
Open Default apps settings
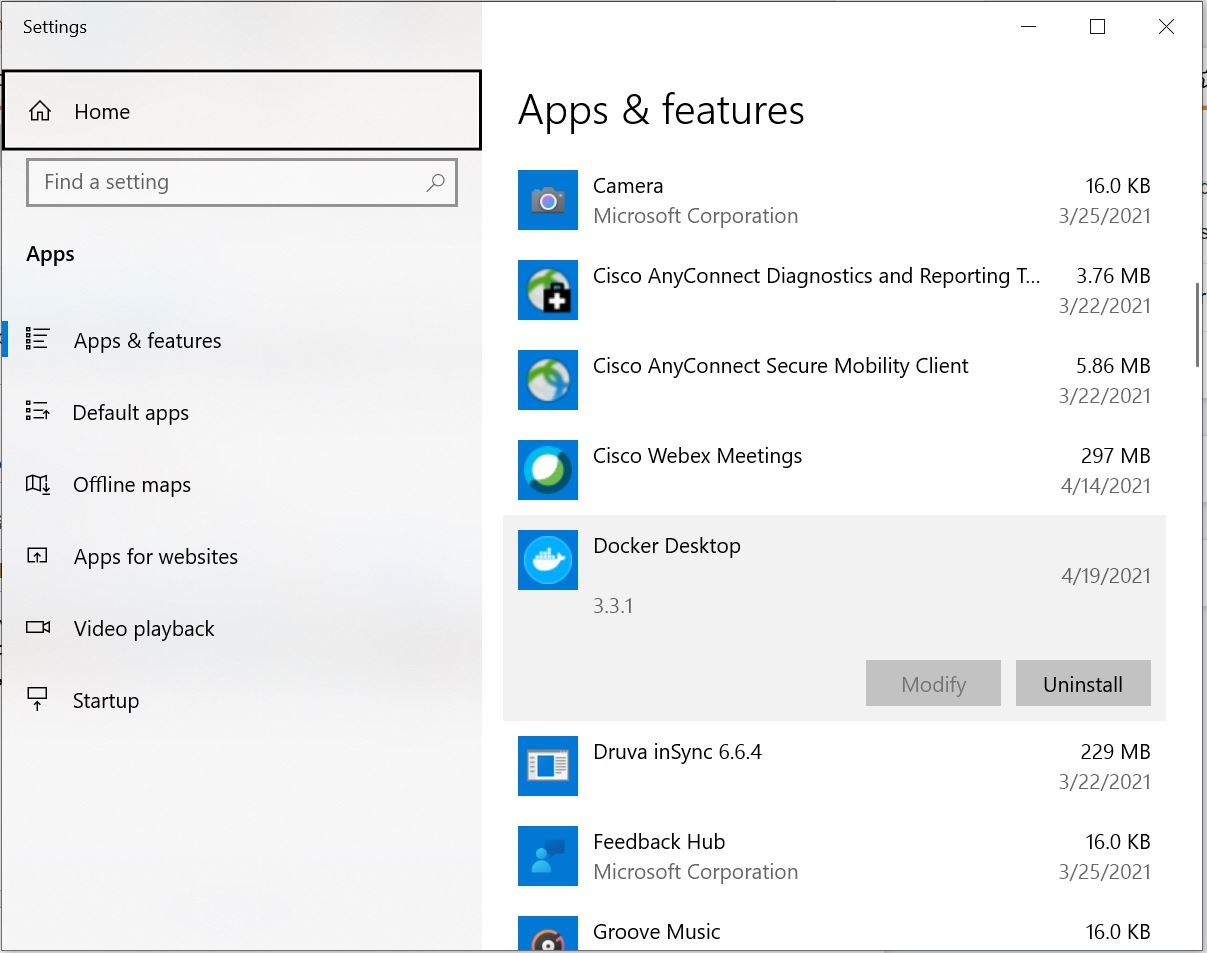click(x=130, y=413)
